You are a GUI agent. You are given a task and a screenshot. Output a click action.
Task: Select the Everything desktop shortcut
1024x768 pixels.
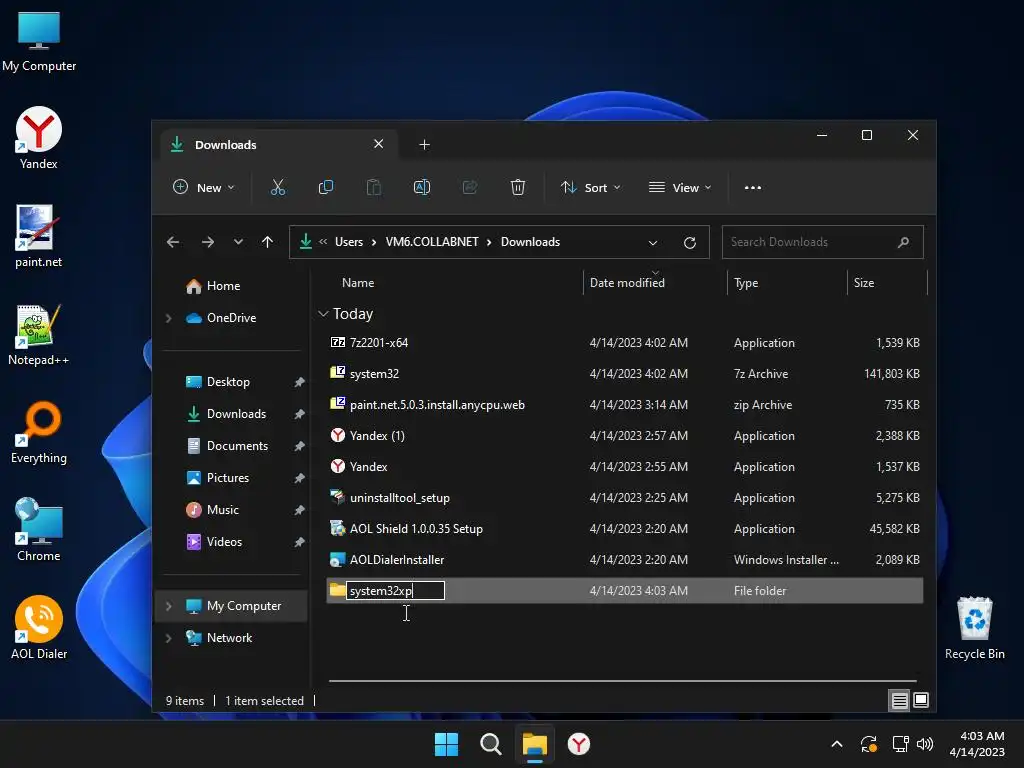point(39,432)
